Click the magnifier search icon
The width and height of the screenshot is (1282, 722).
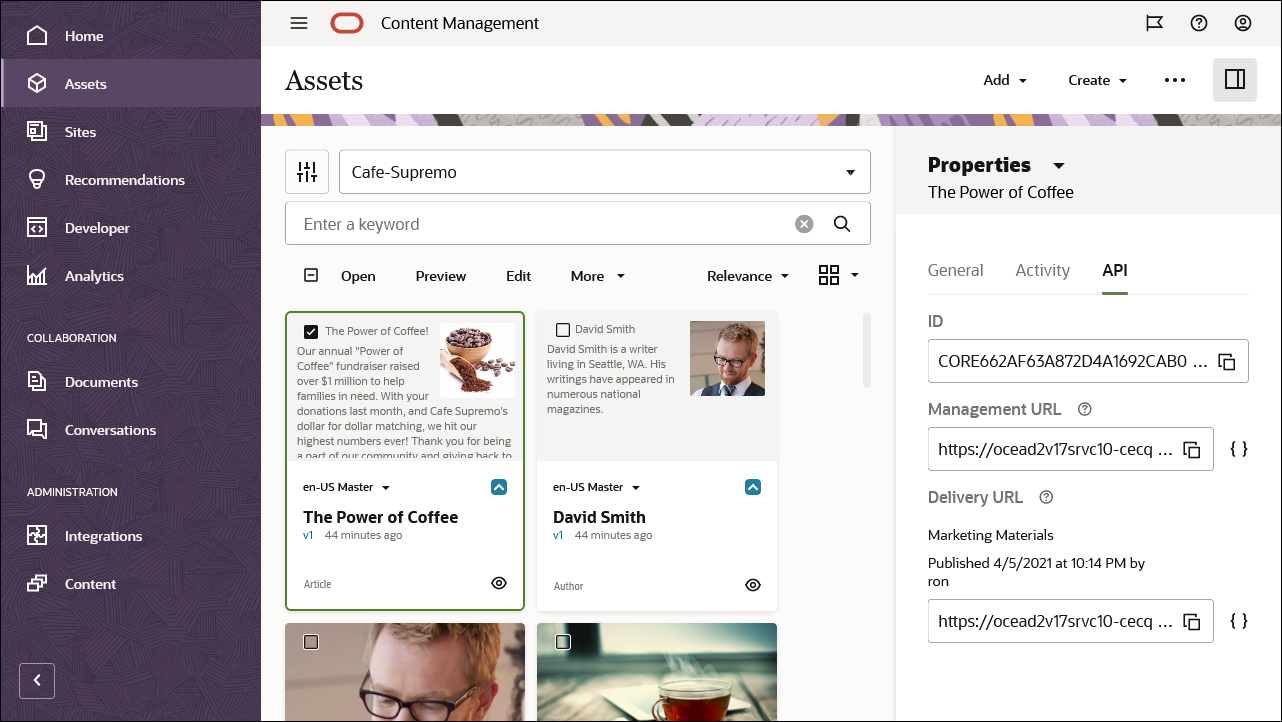tap(842, 224)
